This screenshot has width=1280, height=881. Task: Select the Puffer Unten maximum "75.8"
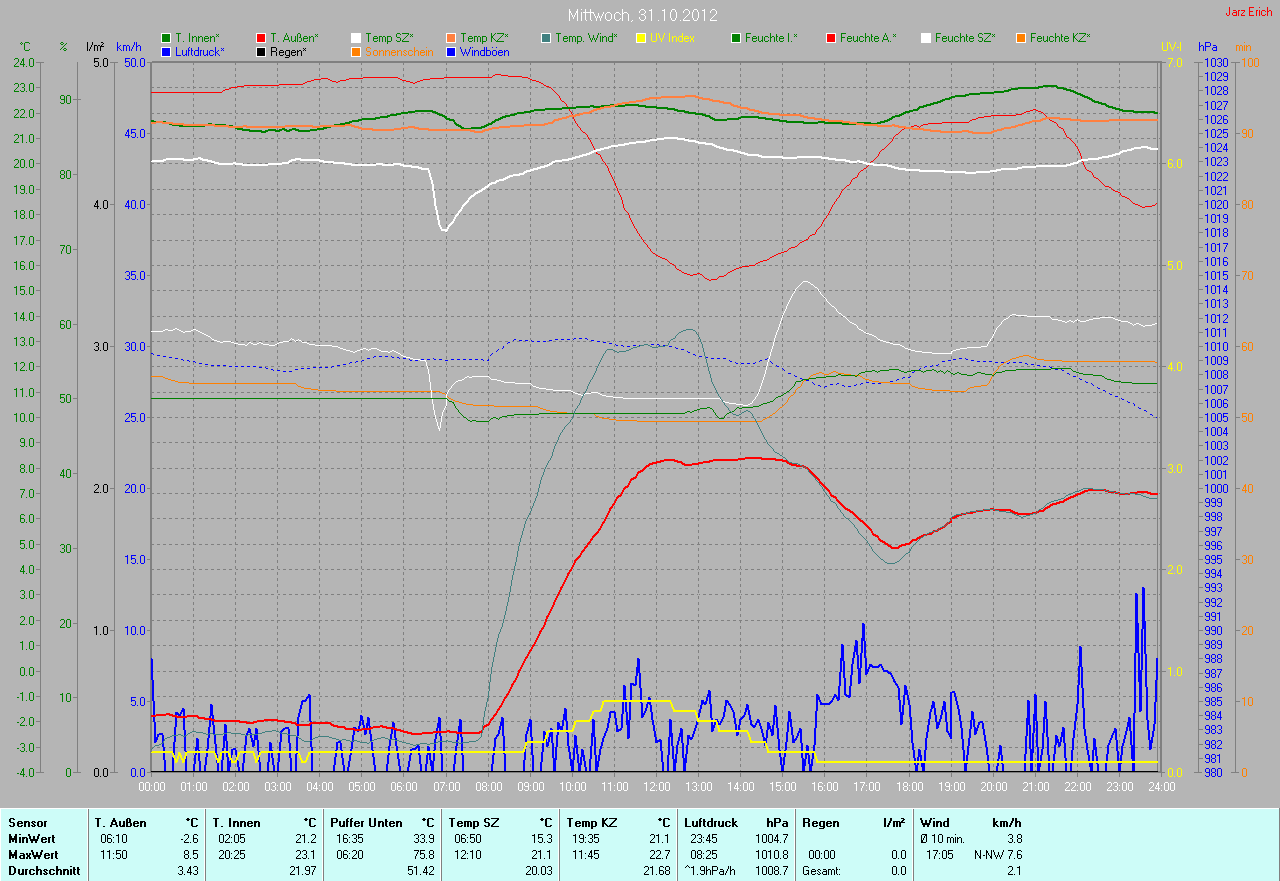pos(424,855)
